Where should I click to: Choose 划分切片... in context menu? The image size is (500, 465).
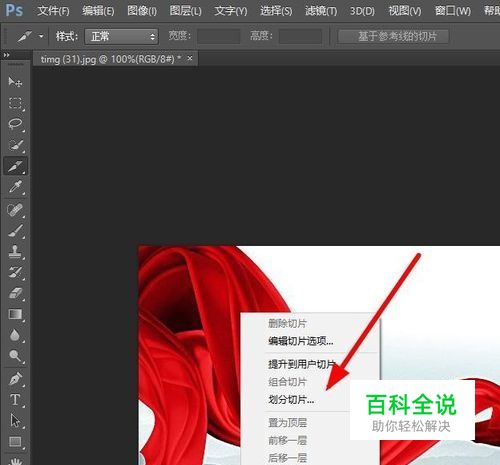[x=291, y=399]
